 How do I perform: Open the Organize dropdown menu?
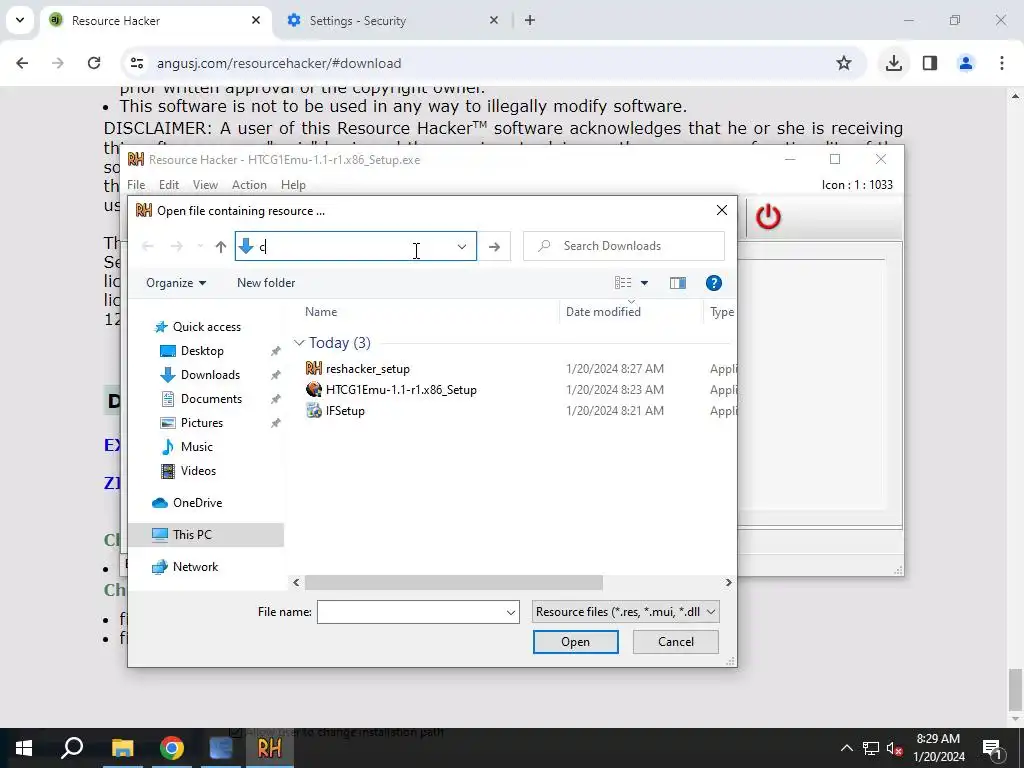coord(176,283)
